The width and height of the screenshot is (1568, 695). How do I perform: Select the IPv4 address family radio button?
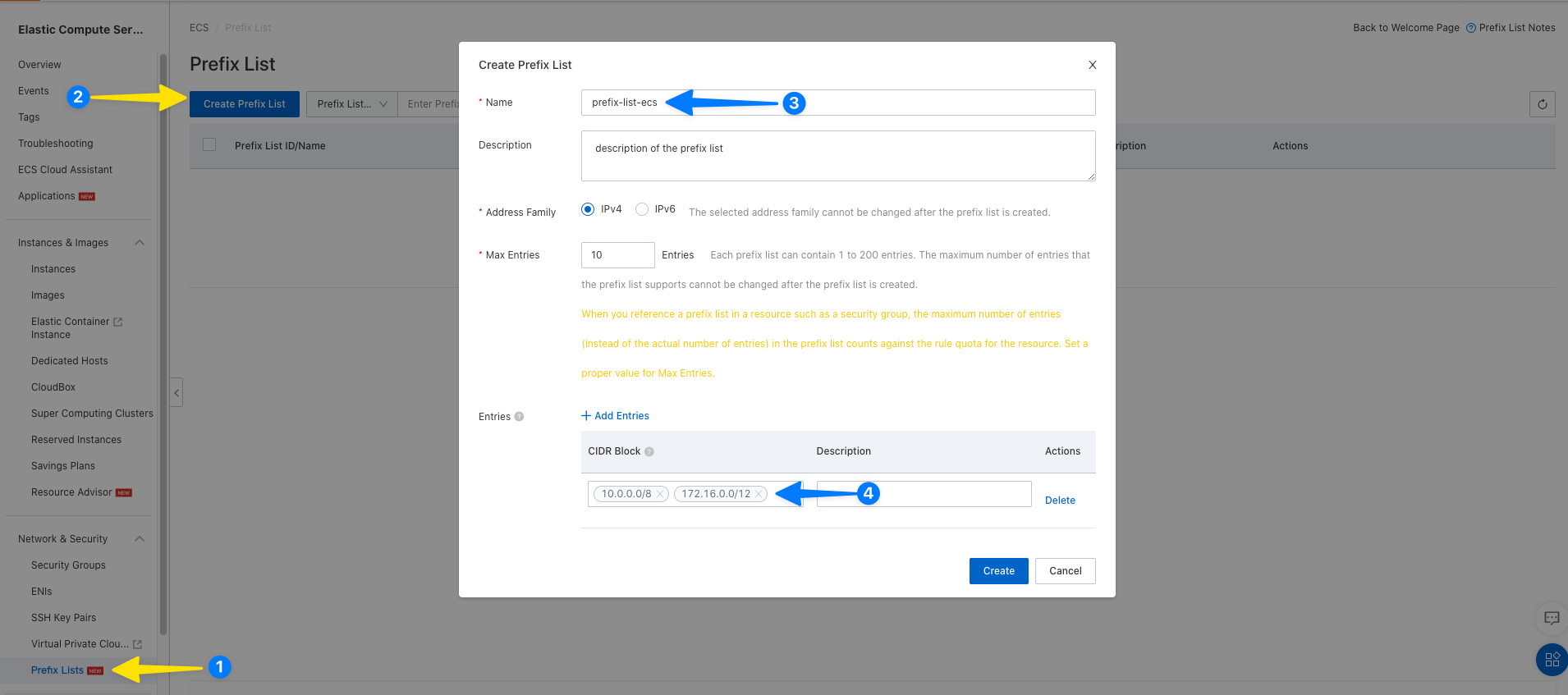click(x=588, y=209)
